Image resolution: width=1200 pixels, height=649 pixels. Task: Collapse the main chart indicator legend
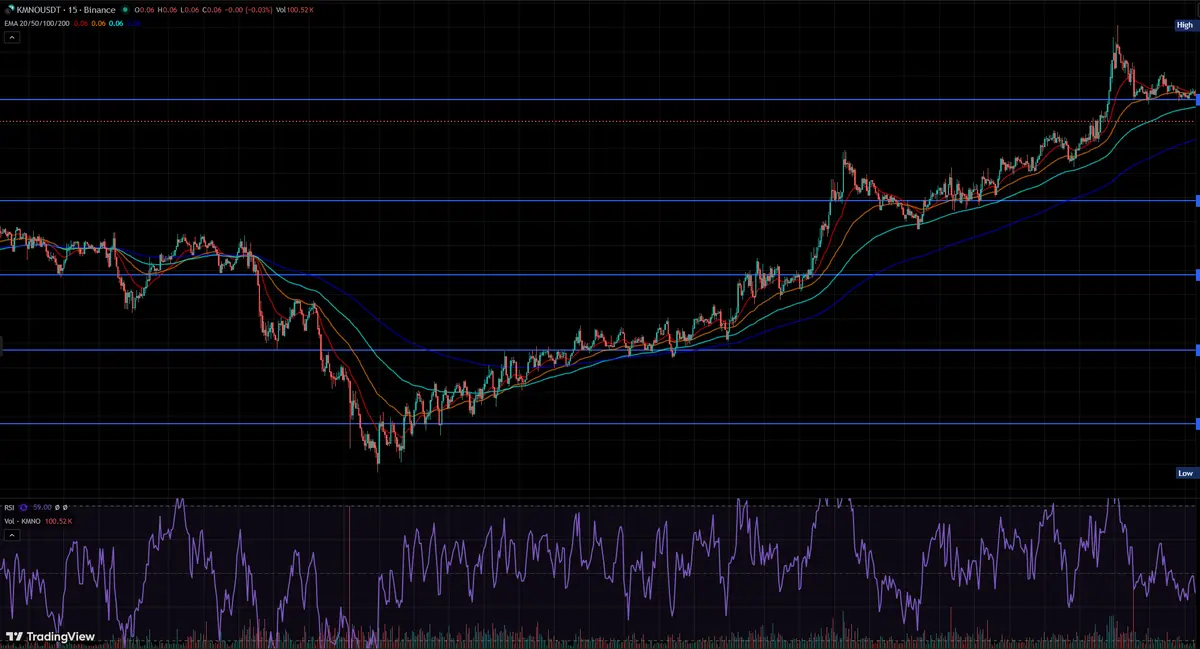click(x=12, y=37)
